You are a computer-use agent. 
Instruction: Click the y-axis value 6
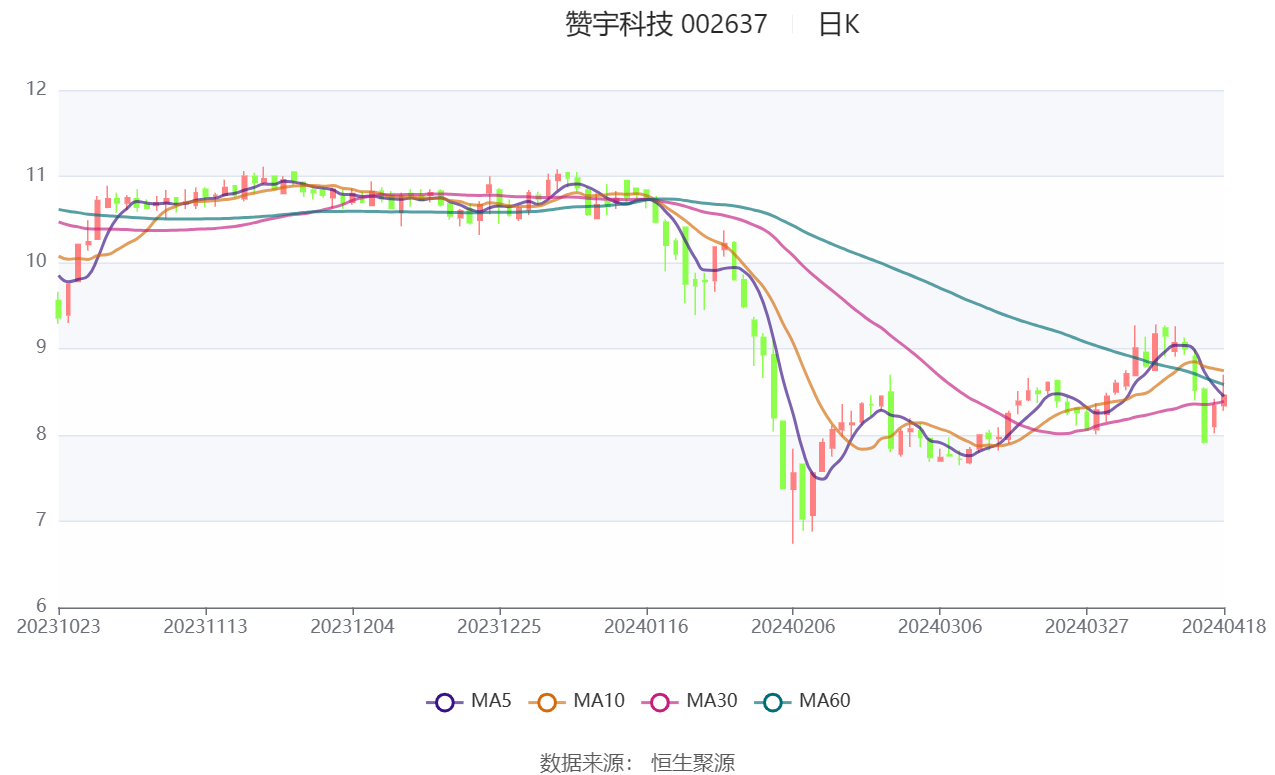41,606
